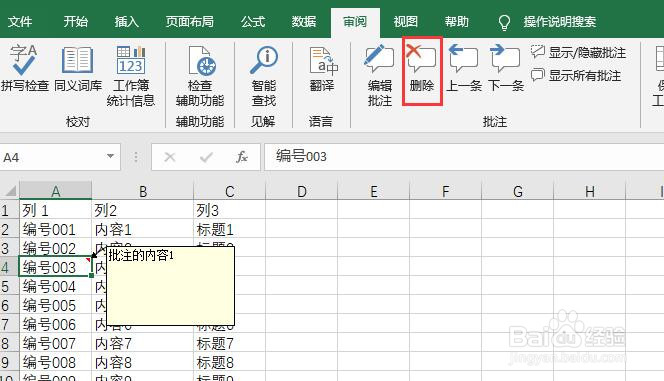This screenshot has width=664, height=381.
Task: Click cell 编号004
Action: (55, 286)
